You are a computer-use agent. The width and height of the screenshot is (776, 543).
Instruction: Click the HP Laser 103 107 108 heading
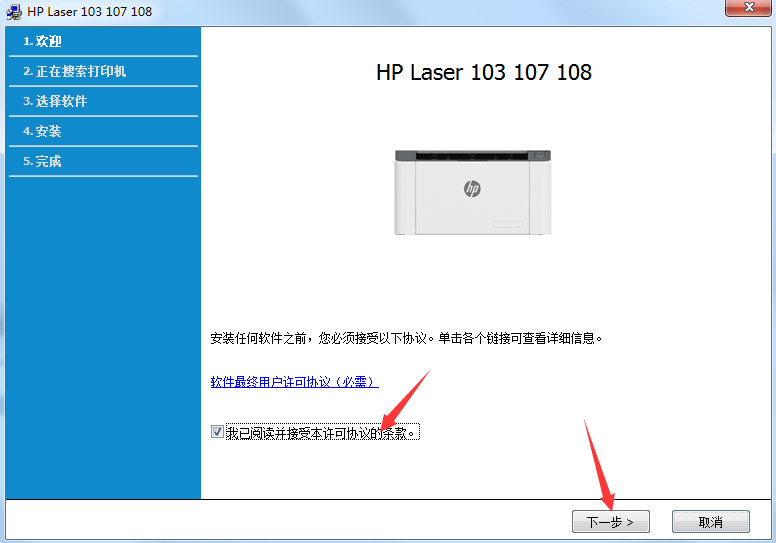(484, 73)
